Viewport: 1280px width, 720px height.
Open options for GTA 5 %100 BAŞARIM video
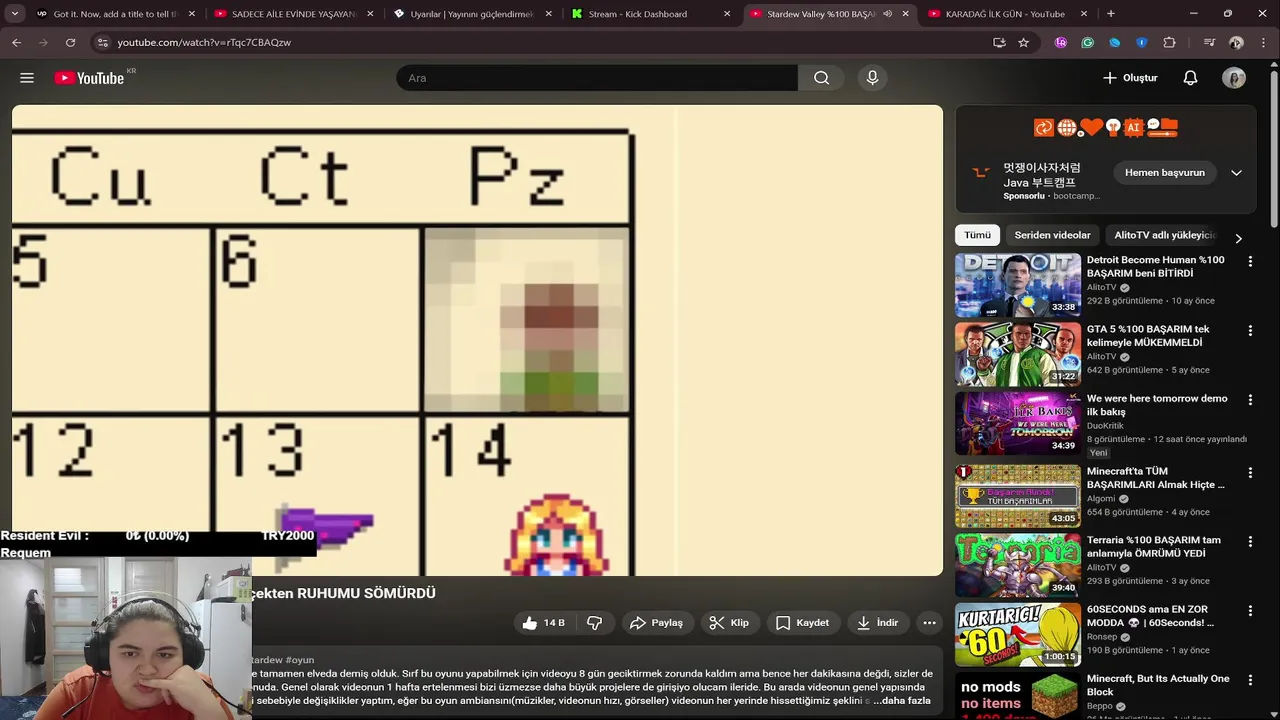coord(1250,330)
